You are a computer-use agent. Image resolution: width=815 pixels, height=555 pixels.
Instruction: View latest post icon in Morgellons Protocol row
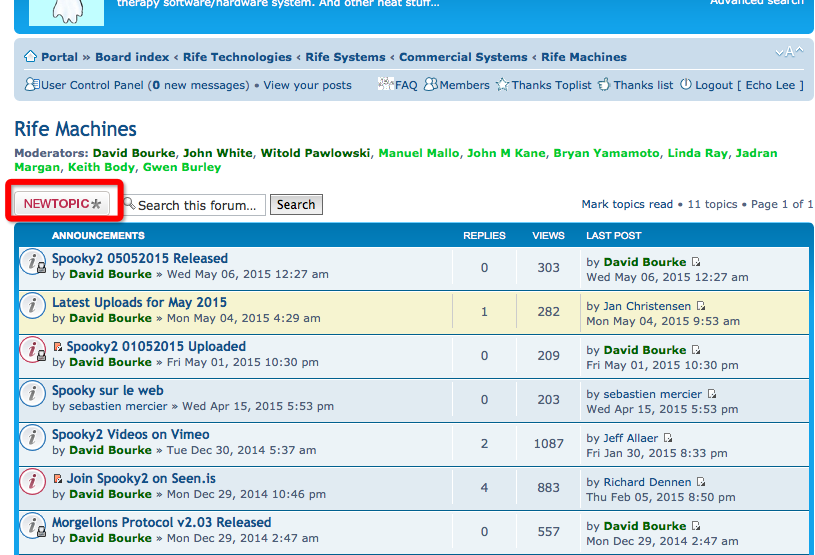click(x=696, y=526)
